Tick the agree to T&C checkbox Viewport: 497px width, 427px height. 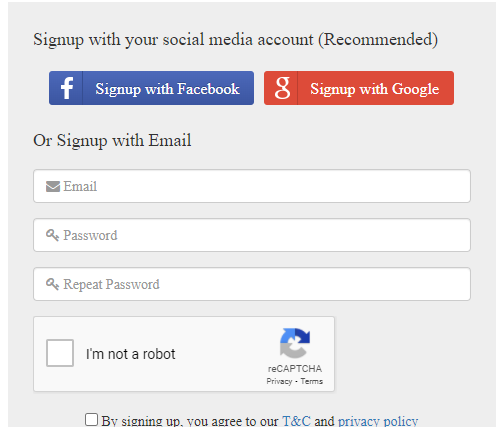pos(91,420)
